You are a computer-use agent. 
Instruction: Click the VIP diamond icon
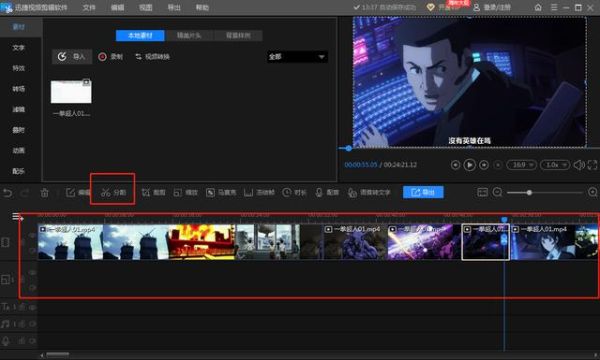pos(430,7)
